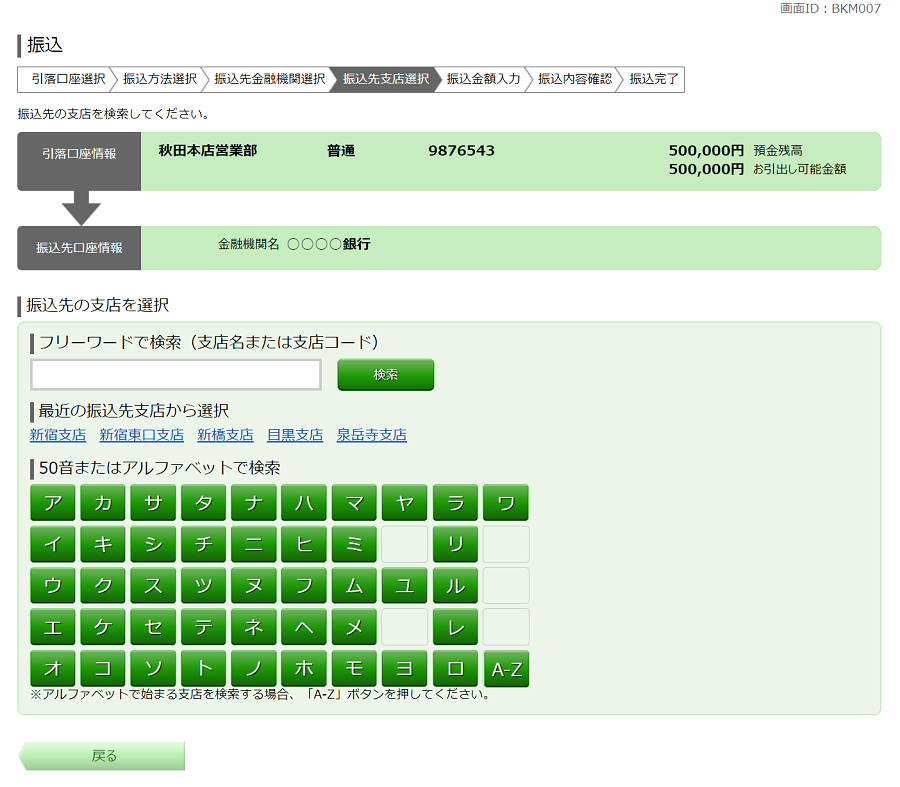Viewport: 900px width, 787px height.
Task: Choose the ネ kana button
Action: (254, 627)
